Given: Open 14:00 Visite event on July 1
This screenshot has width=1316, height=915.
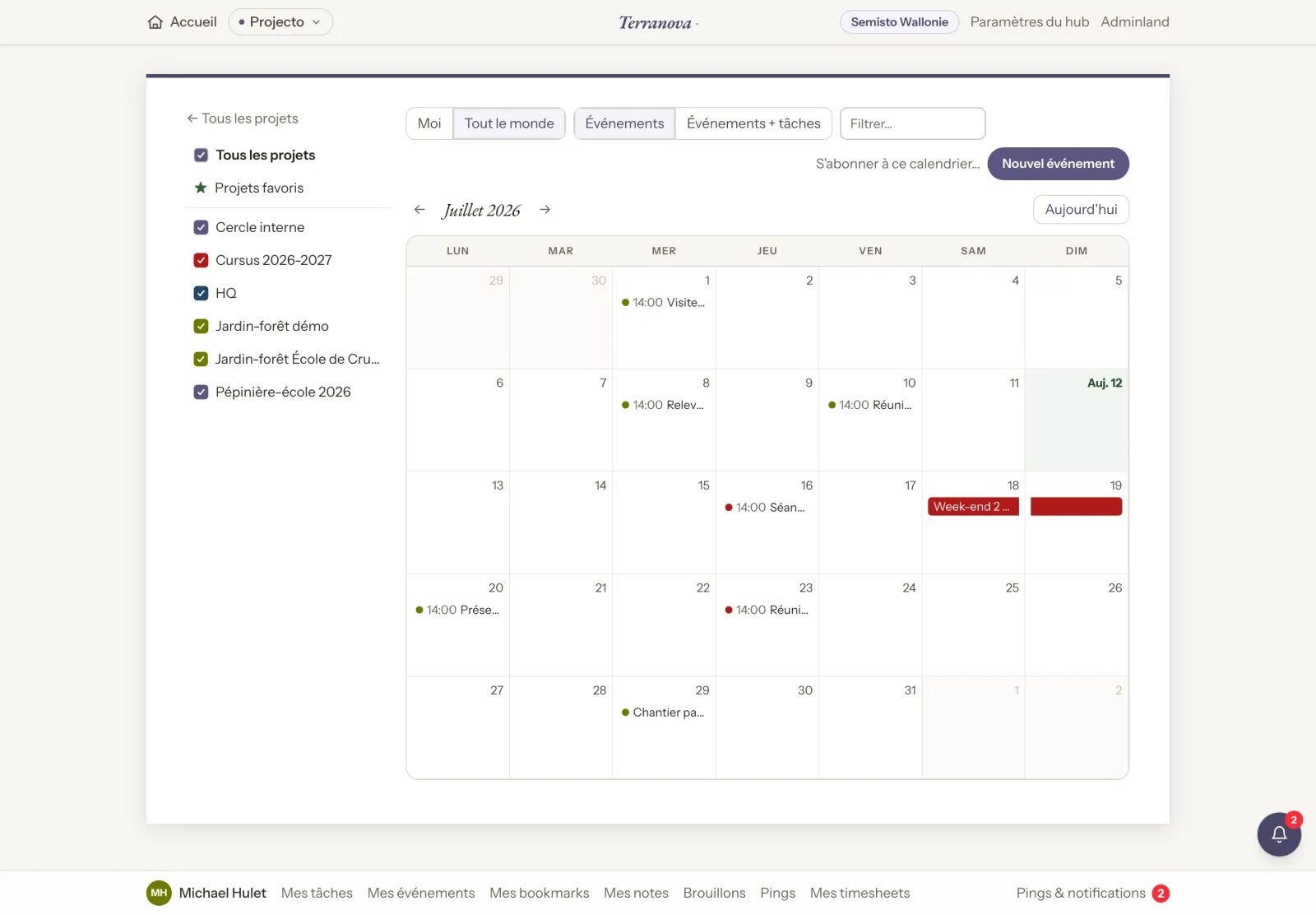Looking at the screenshot, I should click(x=664, y=303).
